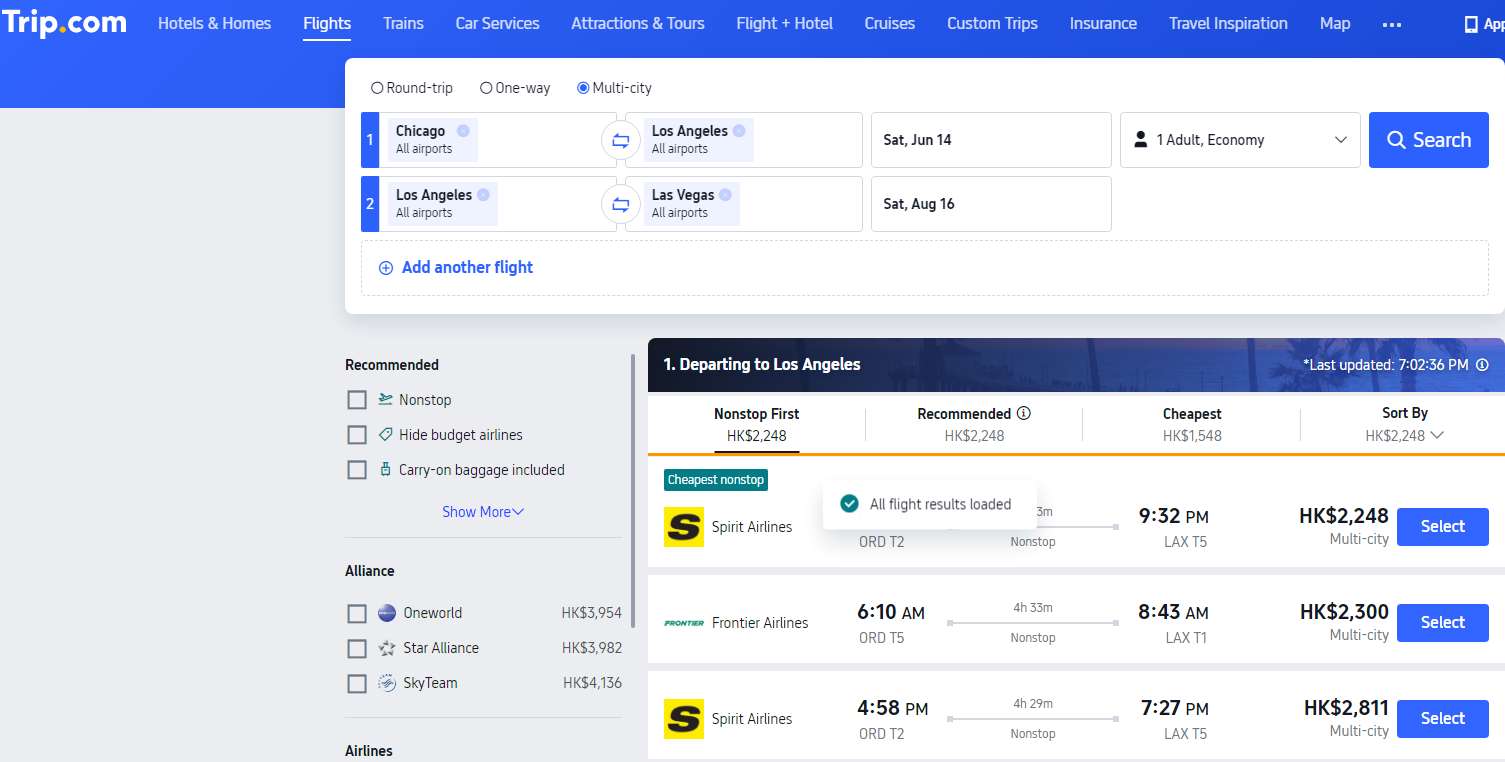This screenshot has width=1505, height=762.
Task: Click the swap airports icon for flight 1
Action: 620,140
